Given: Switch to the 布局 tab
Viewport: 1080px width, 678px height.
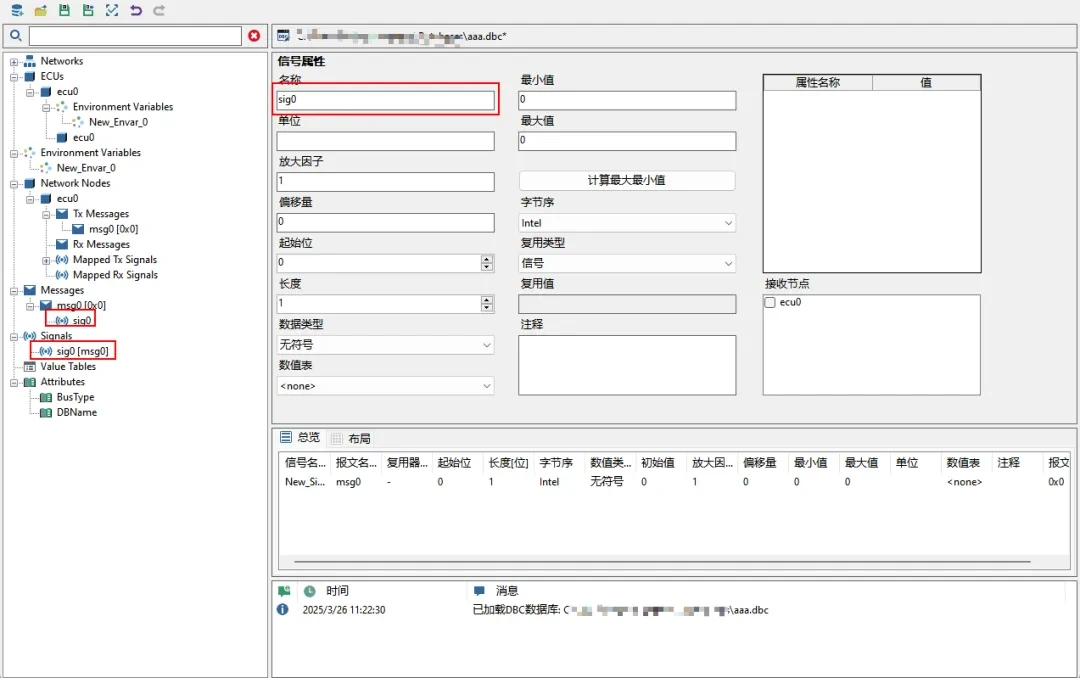Looking at the screenshot, I should 351,438.
